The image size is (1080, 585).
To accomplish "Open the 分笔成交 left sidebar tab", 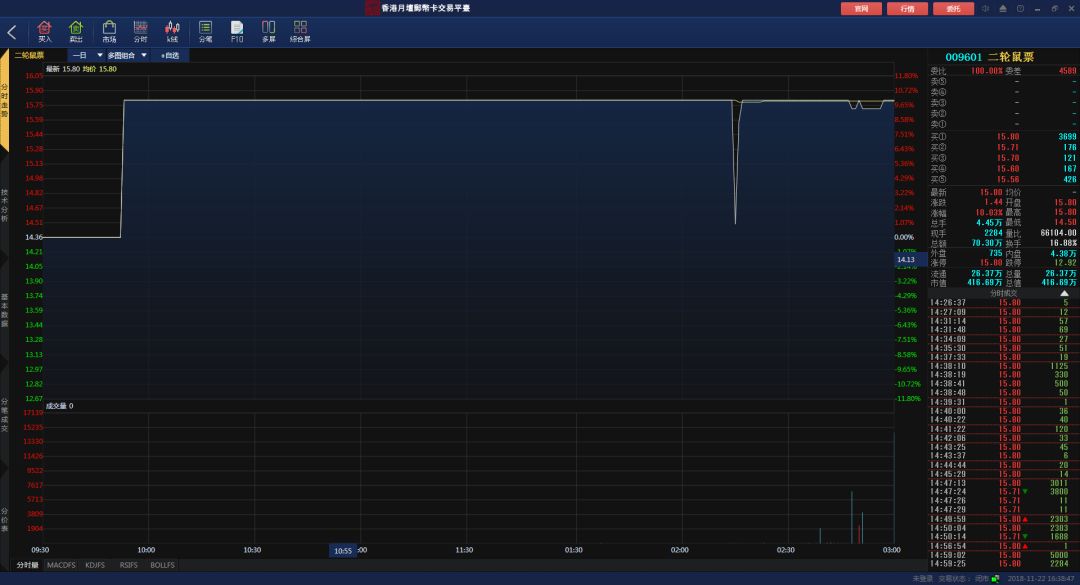I will pos(4,415).
